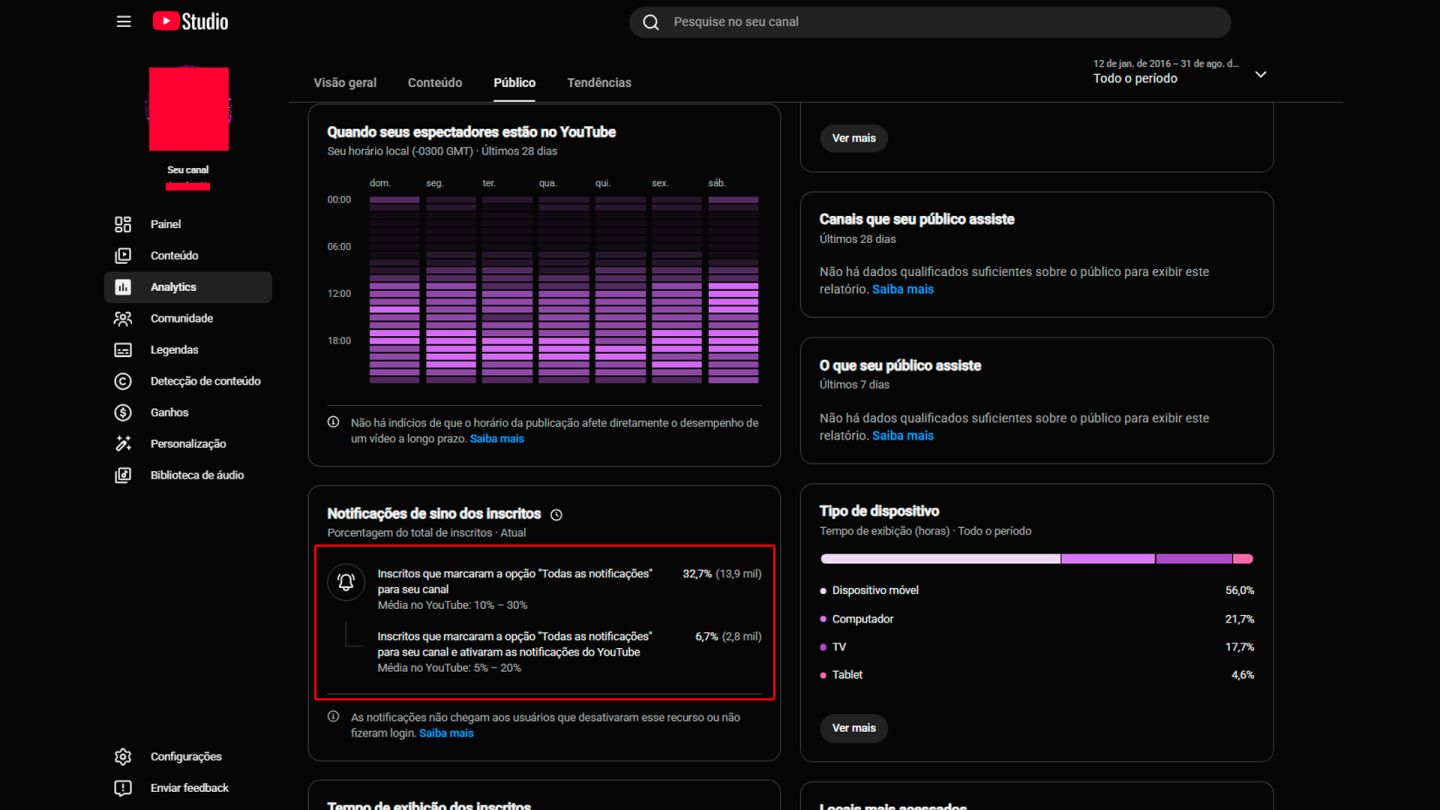Screen dimensions: 1440x810
Task: Select the Público tab
Action: (x=514, y=83)
